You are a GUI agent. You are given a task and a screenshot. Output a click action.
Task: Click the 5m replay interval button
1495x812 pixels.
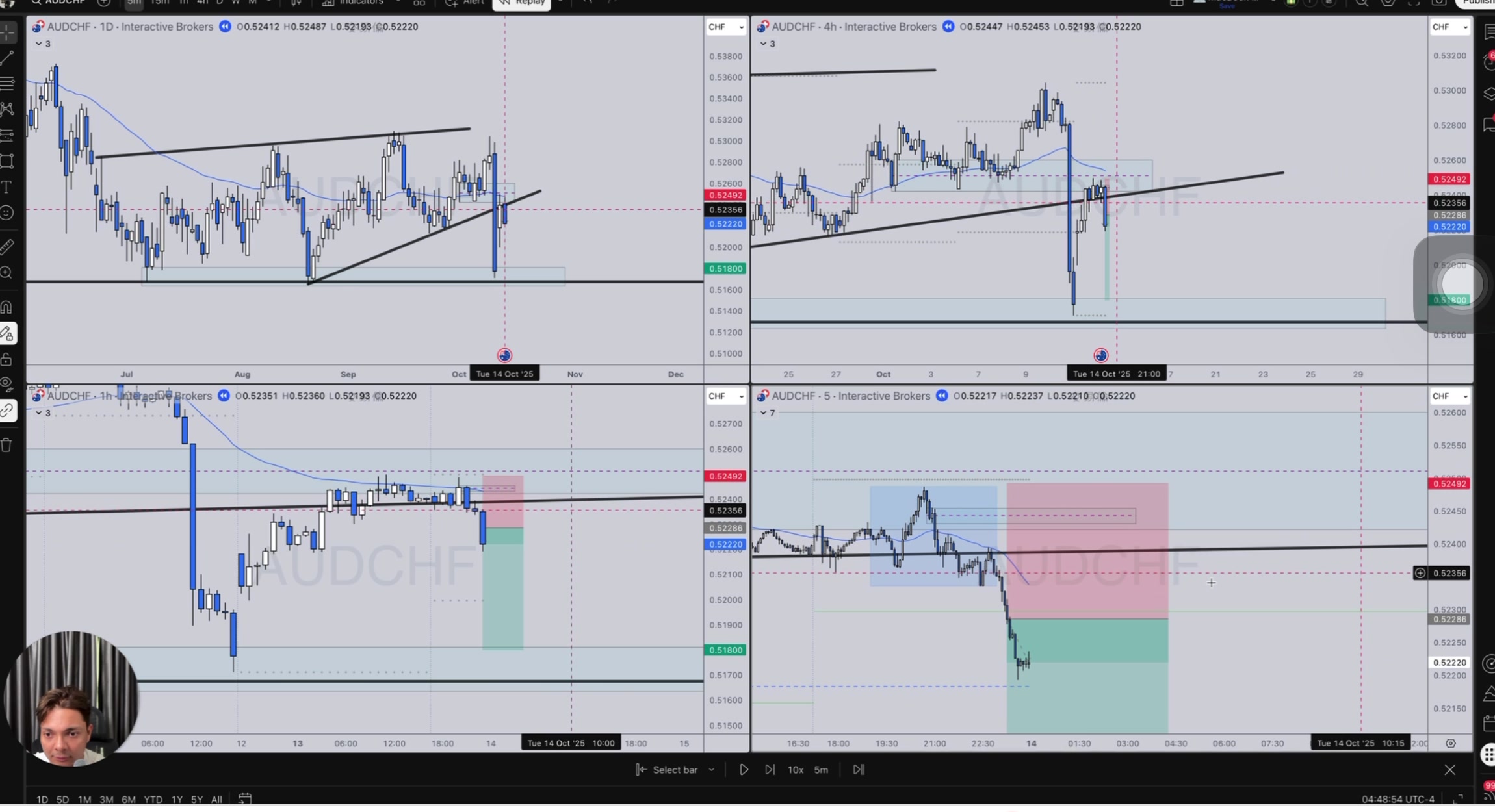point(821,770)
